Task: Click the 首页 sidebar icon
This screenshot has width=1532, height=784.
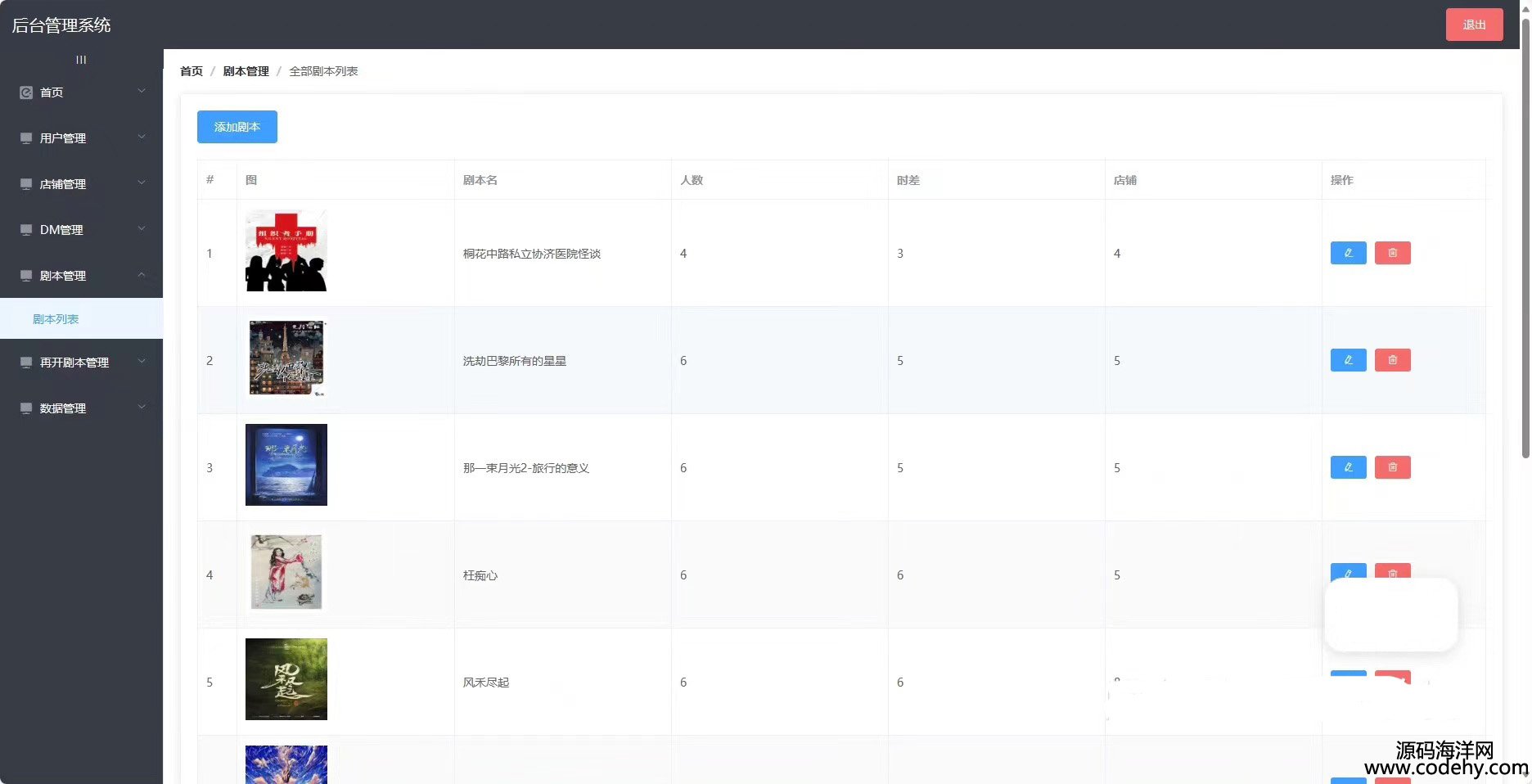Action: click(x=26, y=92)
